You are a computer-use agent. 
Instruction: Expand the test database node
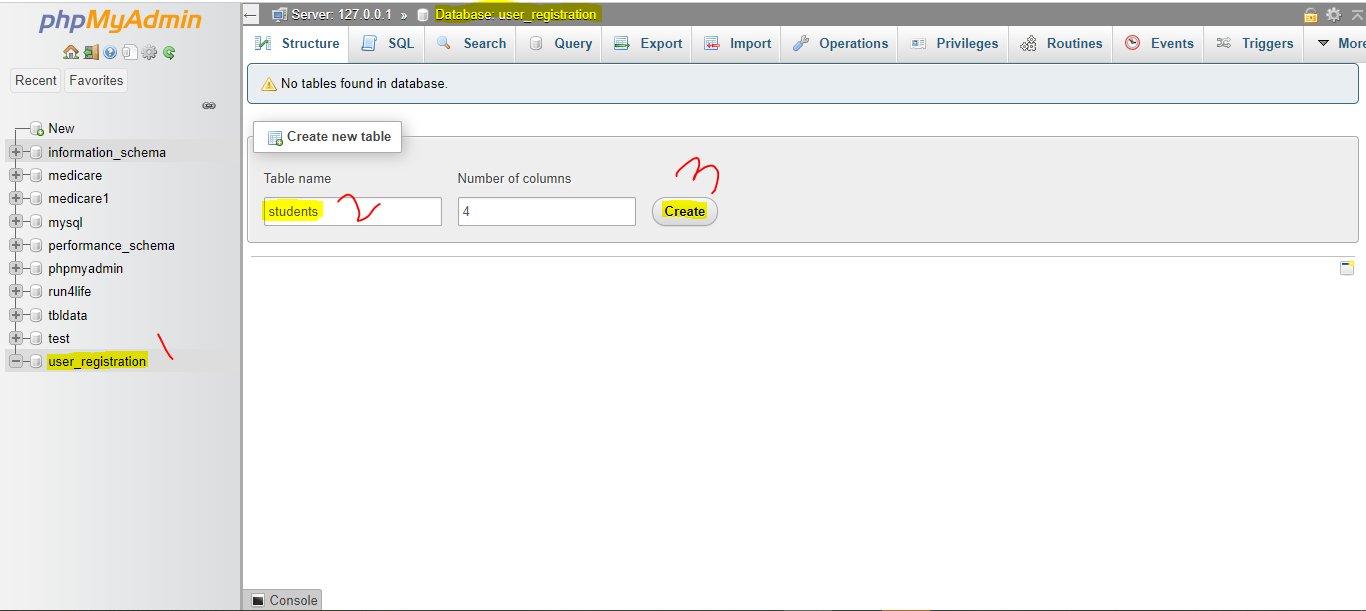coord(16,338)
